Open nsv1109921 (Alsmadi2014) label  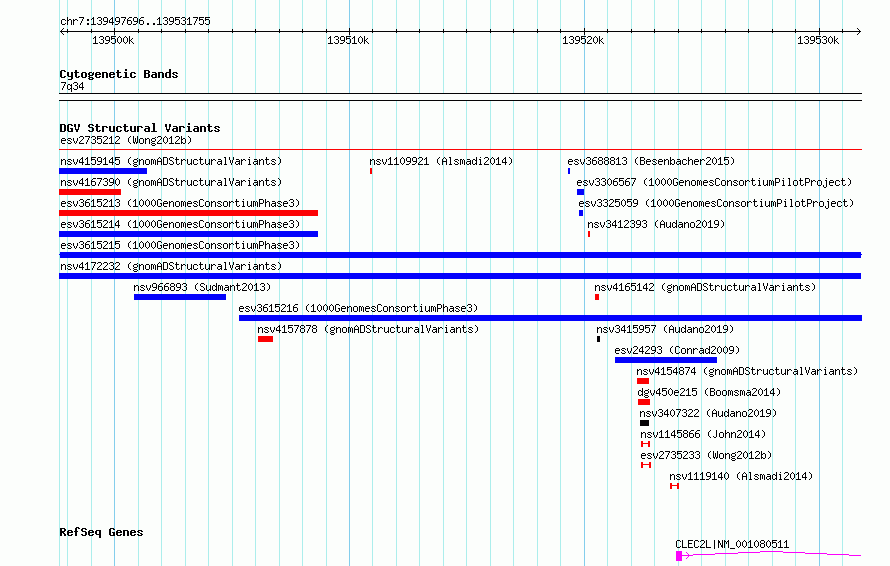441,161
